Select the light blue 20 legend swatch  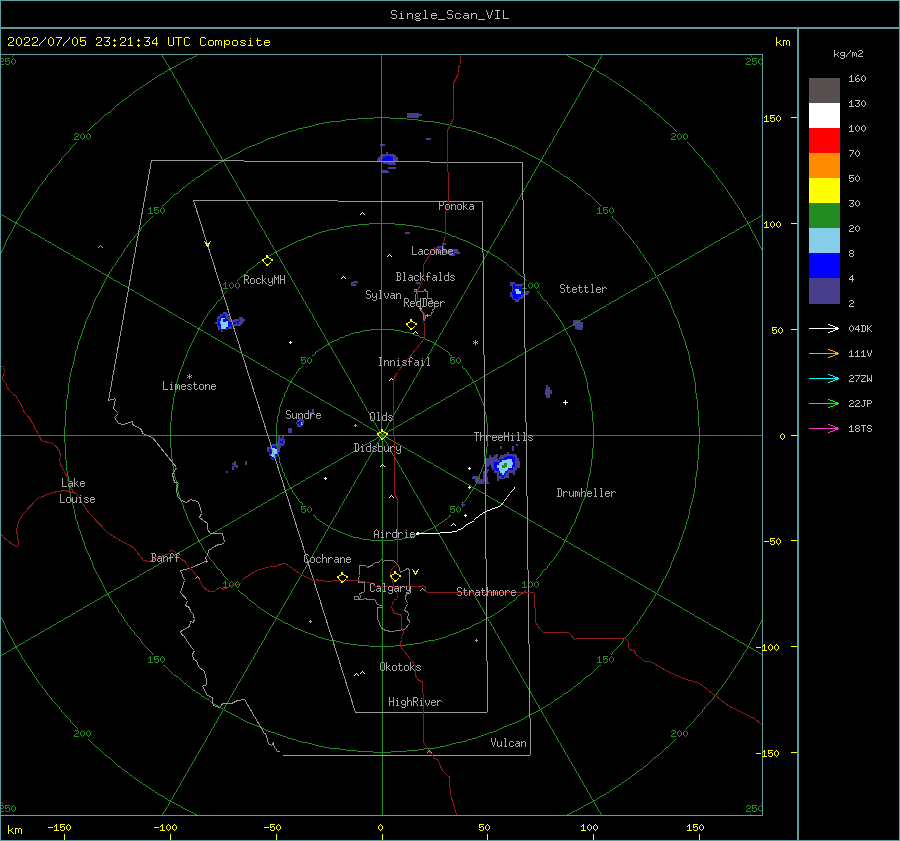tap(824, 241)
